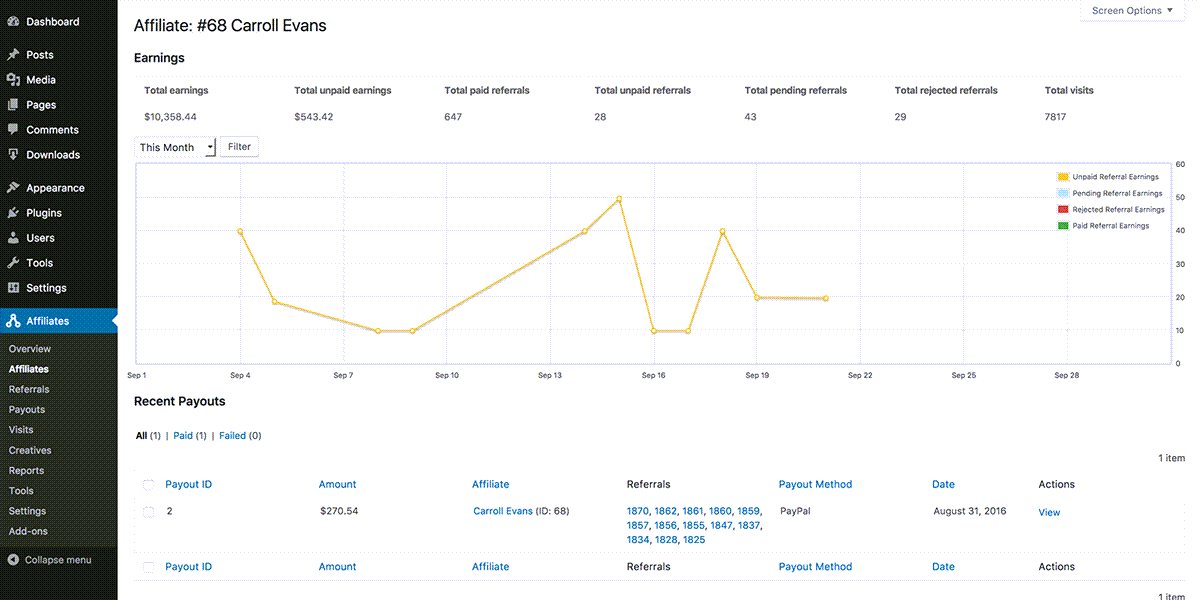
Task: Sort payouts by the Amount column header
Action: [337, 484]
